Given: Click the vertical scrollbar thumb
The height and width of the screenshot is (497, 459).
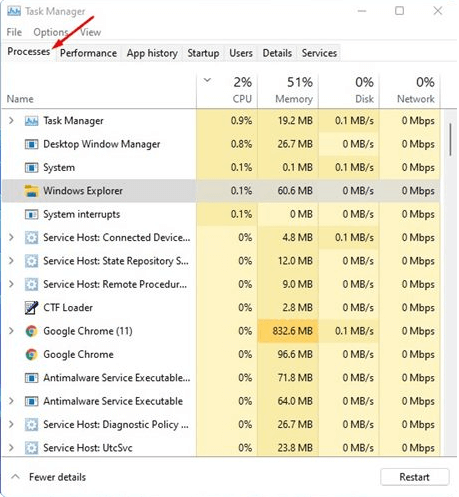Looking at the screenshot, I should [450, 139].
